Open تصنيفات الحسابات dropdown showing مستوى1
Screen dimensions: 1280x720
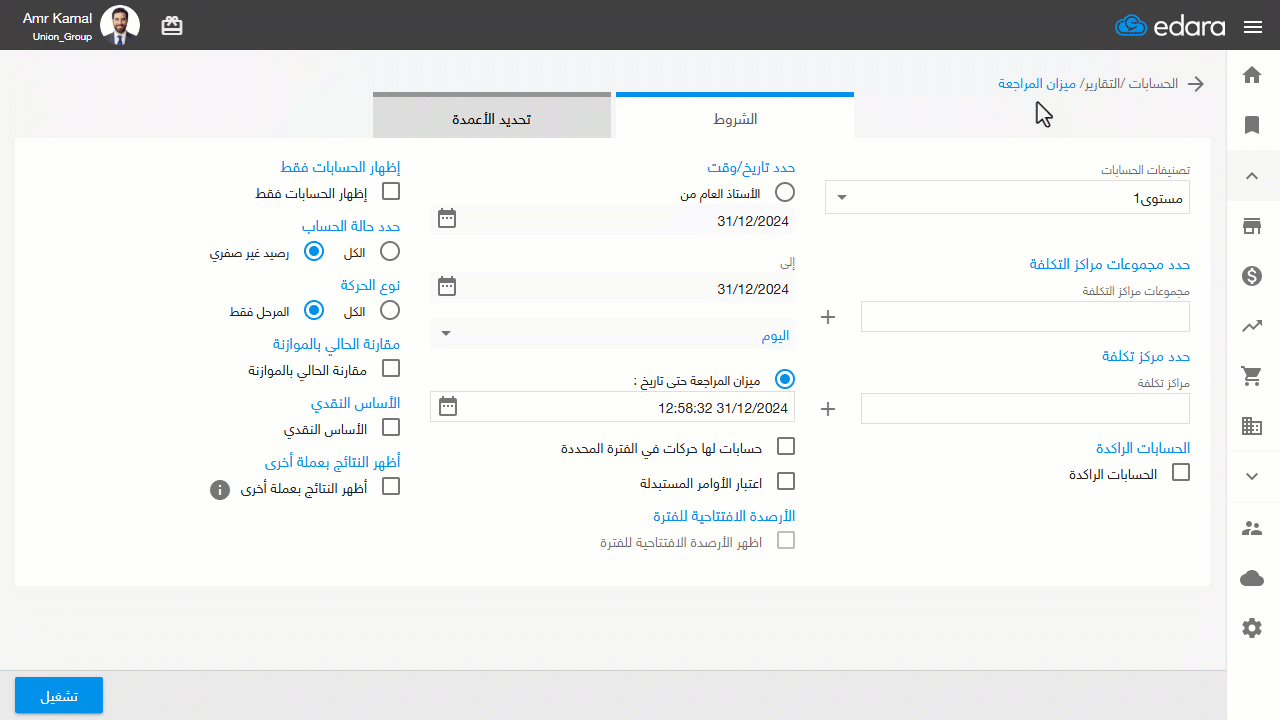[x=1007, y=198]
